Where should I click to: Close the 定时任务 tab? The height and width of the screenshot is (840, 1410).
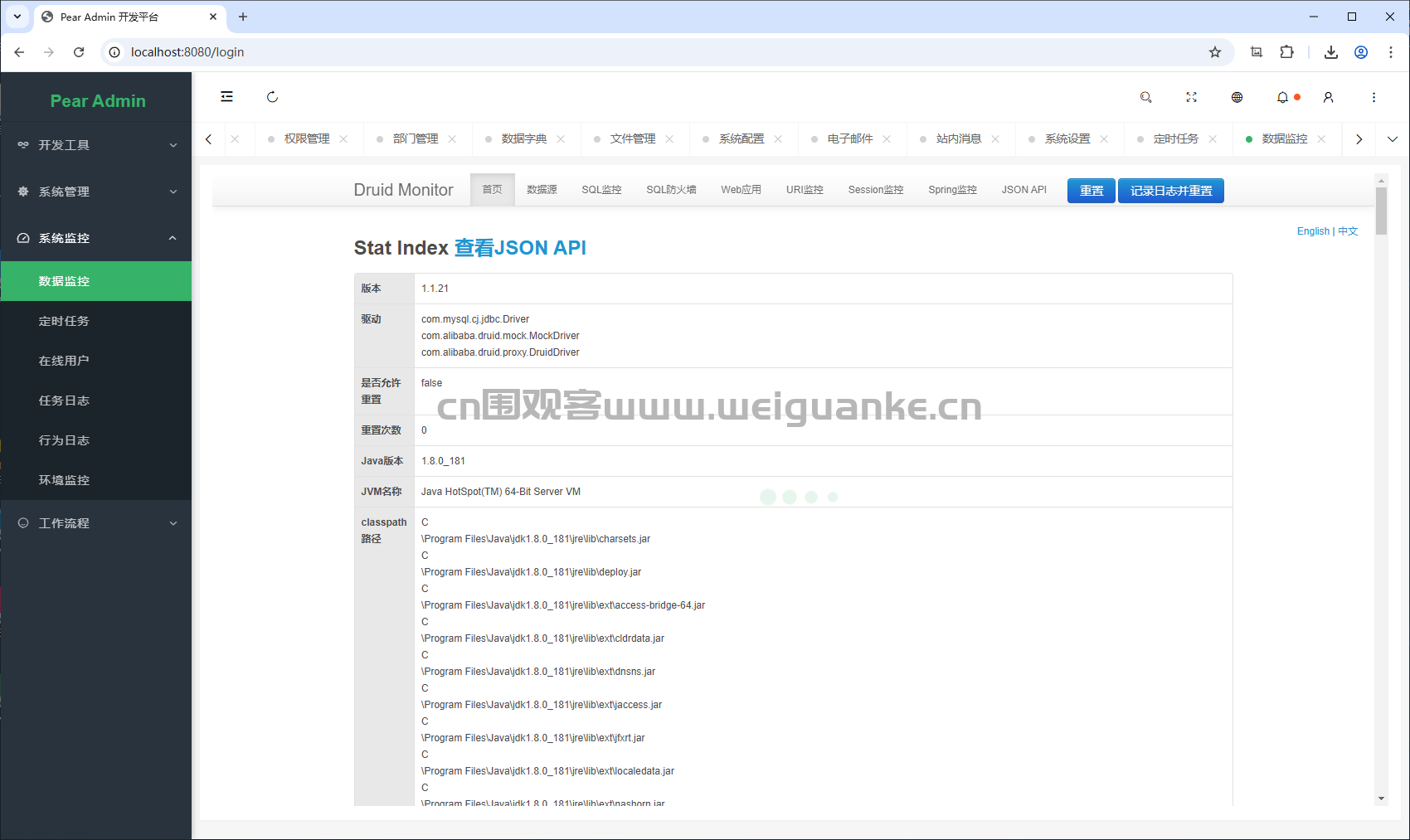[1213, 139]
